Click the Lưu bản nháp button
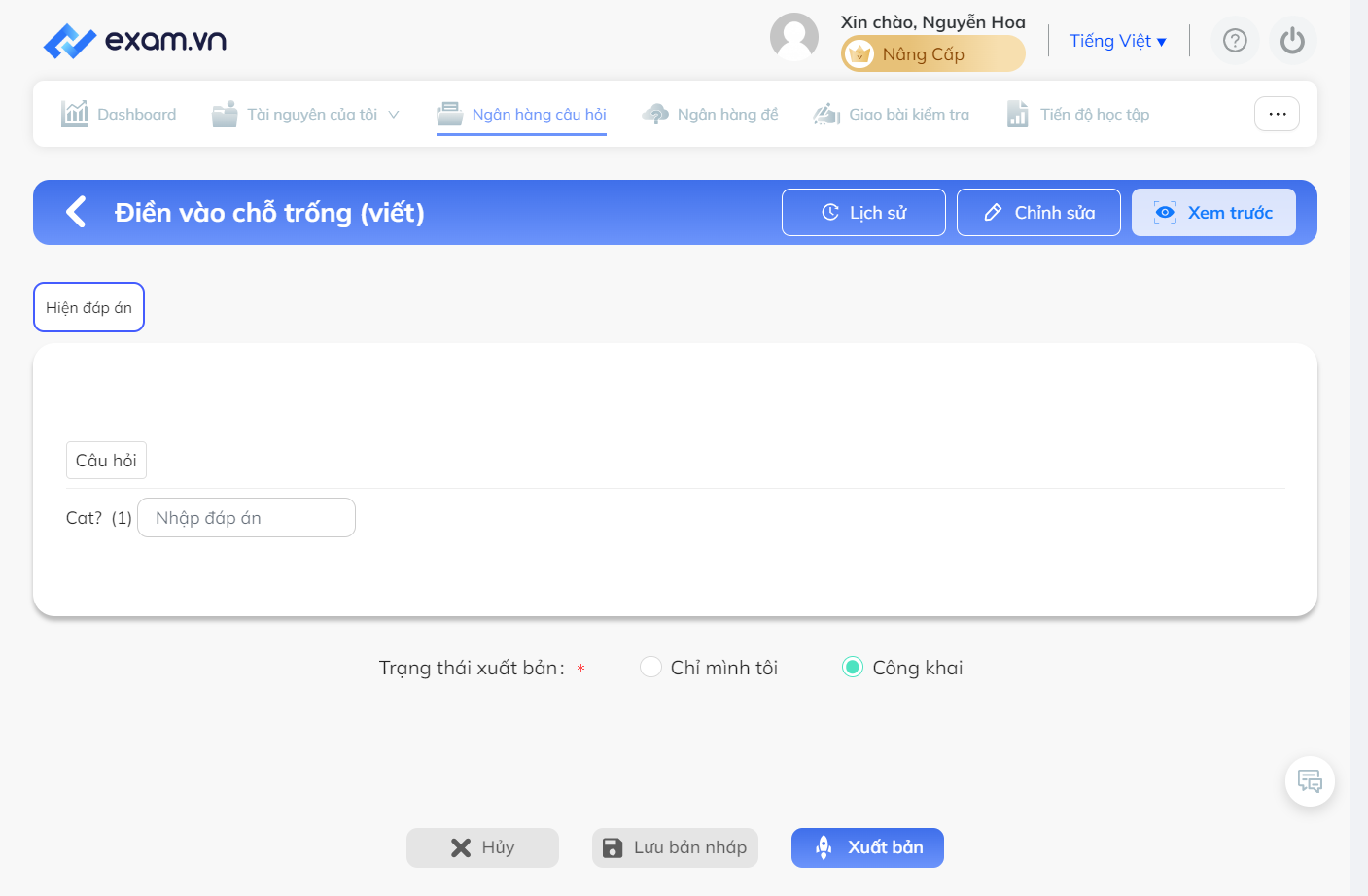 point(675,847)
